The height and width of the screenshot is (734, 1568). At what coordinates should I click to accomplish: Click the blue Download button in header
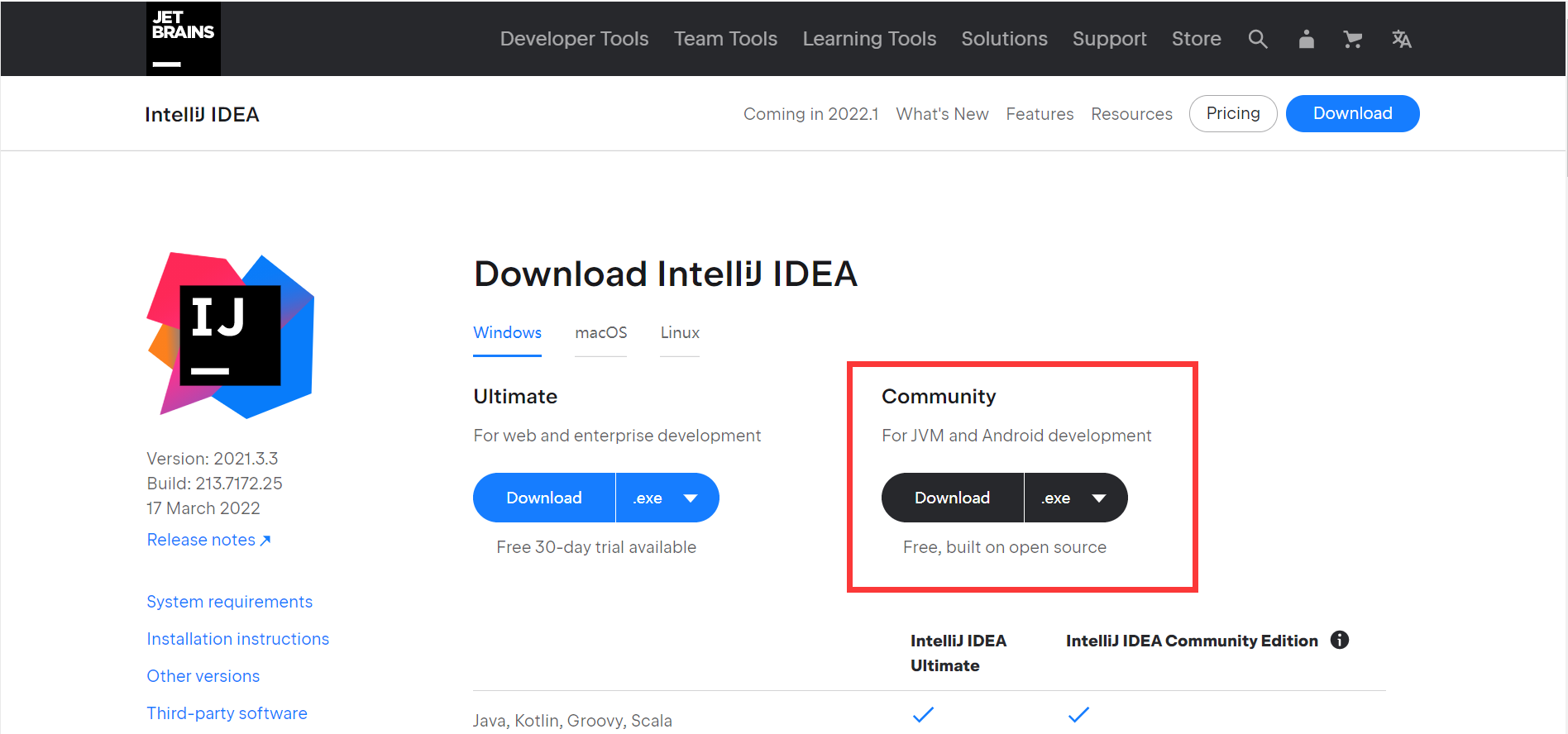(1352, 113)
